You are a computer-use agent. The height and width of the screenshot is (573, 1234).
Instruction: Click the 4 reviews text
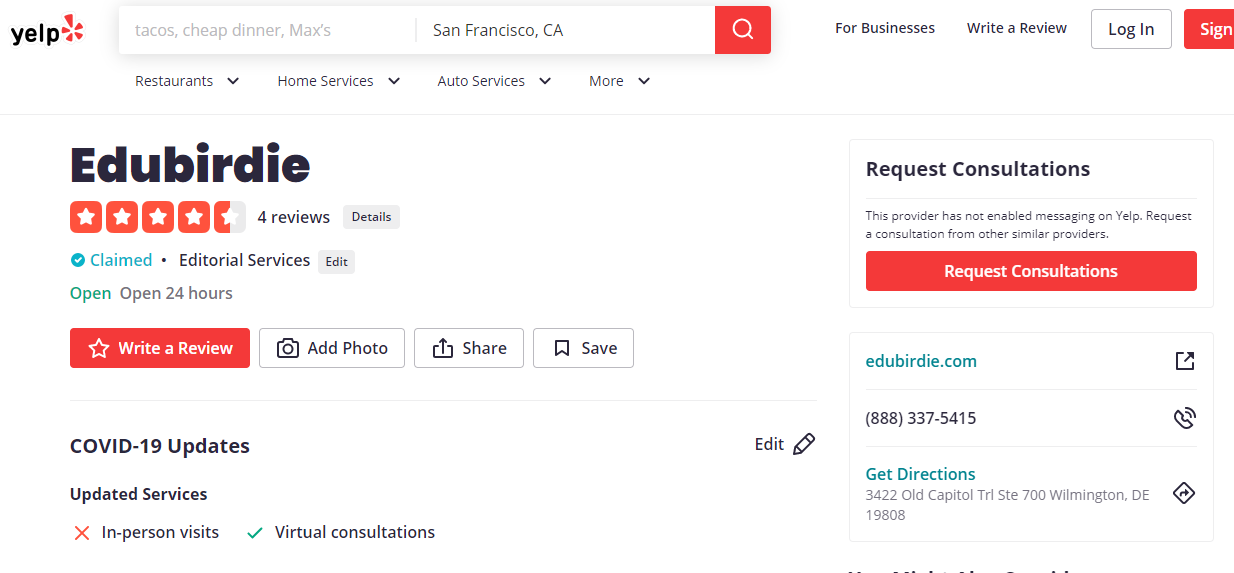click(294, 217)
